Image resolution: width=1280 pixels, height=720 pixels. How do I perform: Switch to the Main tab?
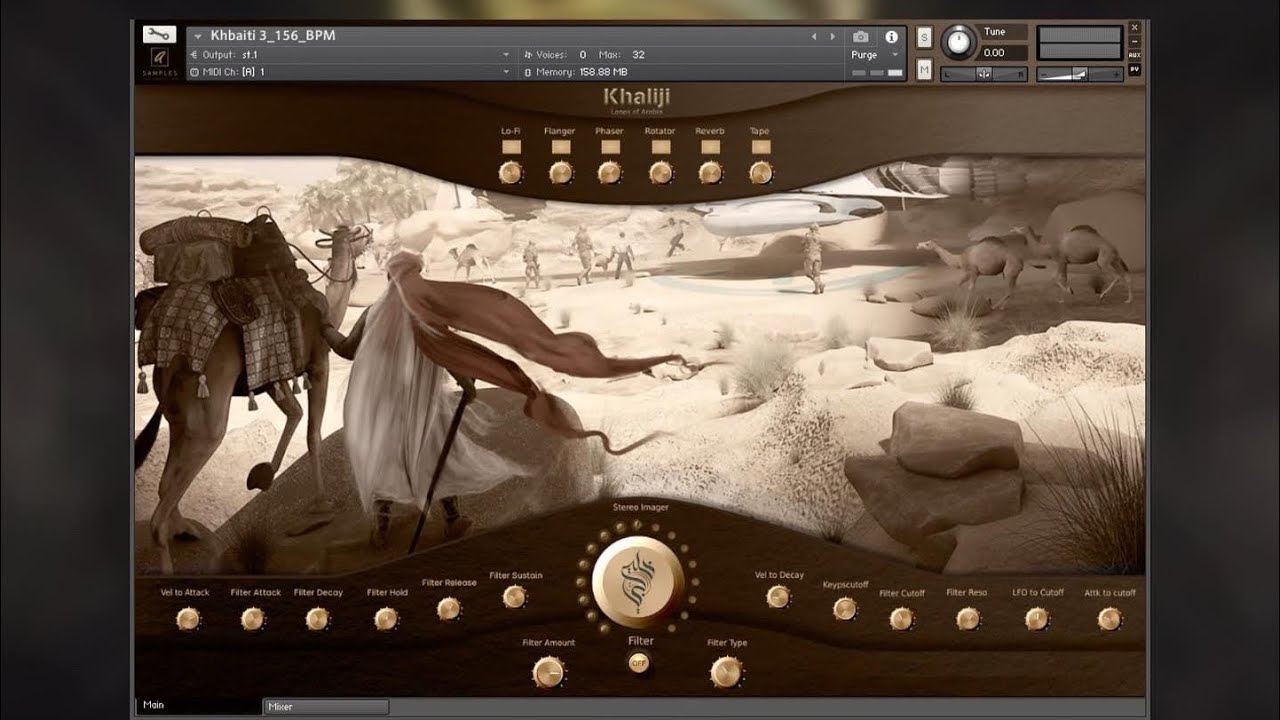[x=198, y=705]
